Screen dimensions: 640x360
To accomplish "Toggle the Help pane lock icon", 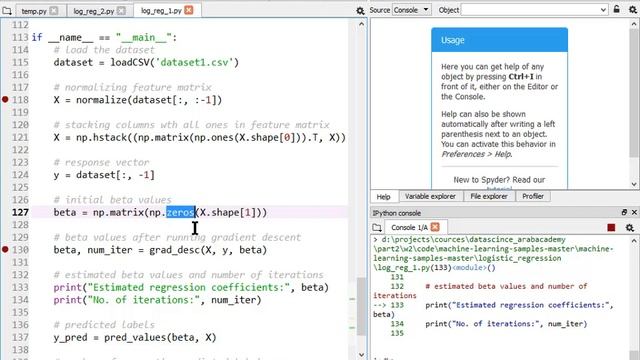I will tap(617, 9).
